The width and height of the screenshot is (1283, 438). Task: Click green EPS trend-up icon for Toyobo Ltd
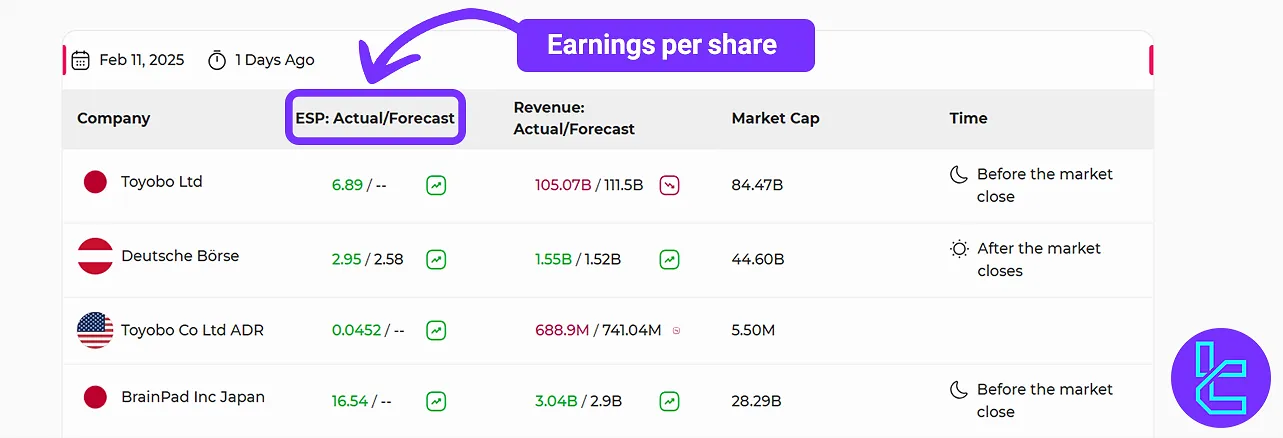pos(436,185)
